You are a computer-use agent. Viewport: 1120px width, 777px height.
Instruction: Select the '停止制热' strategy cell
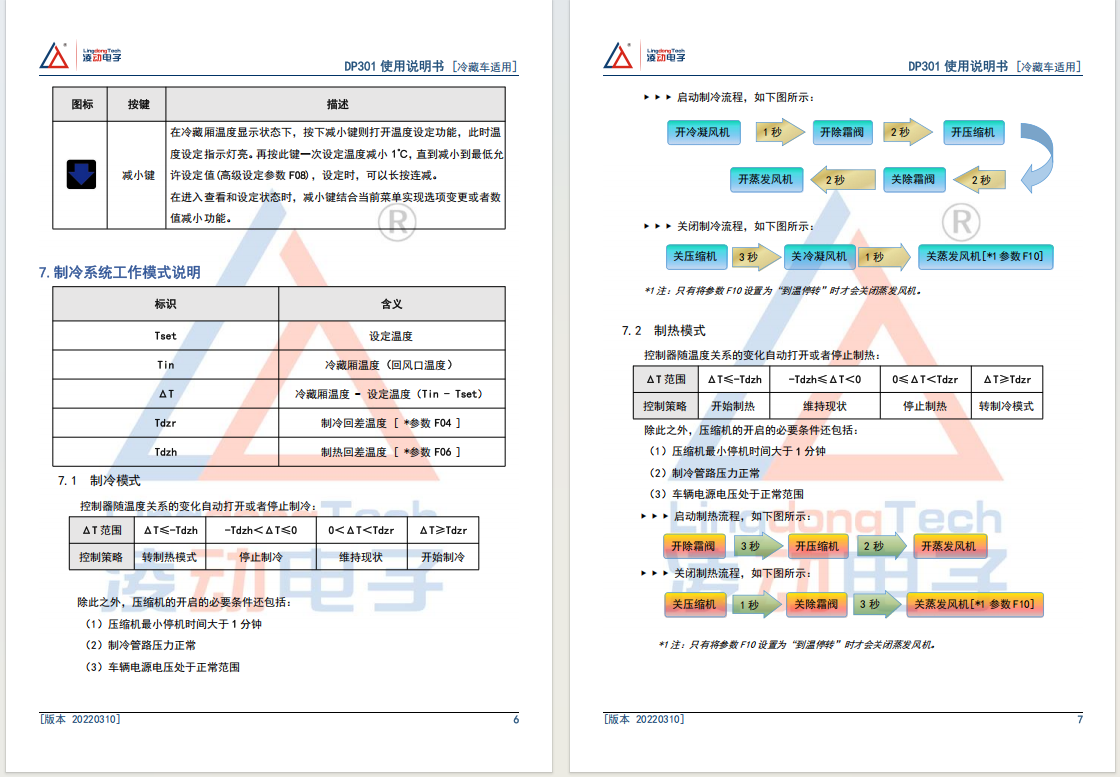tap(925, 406)
